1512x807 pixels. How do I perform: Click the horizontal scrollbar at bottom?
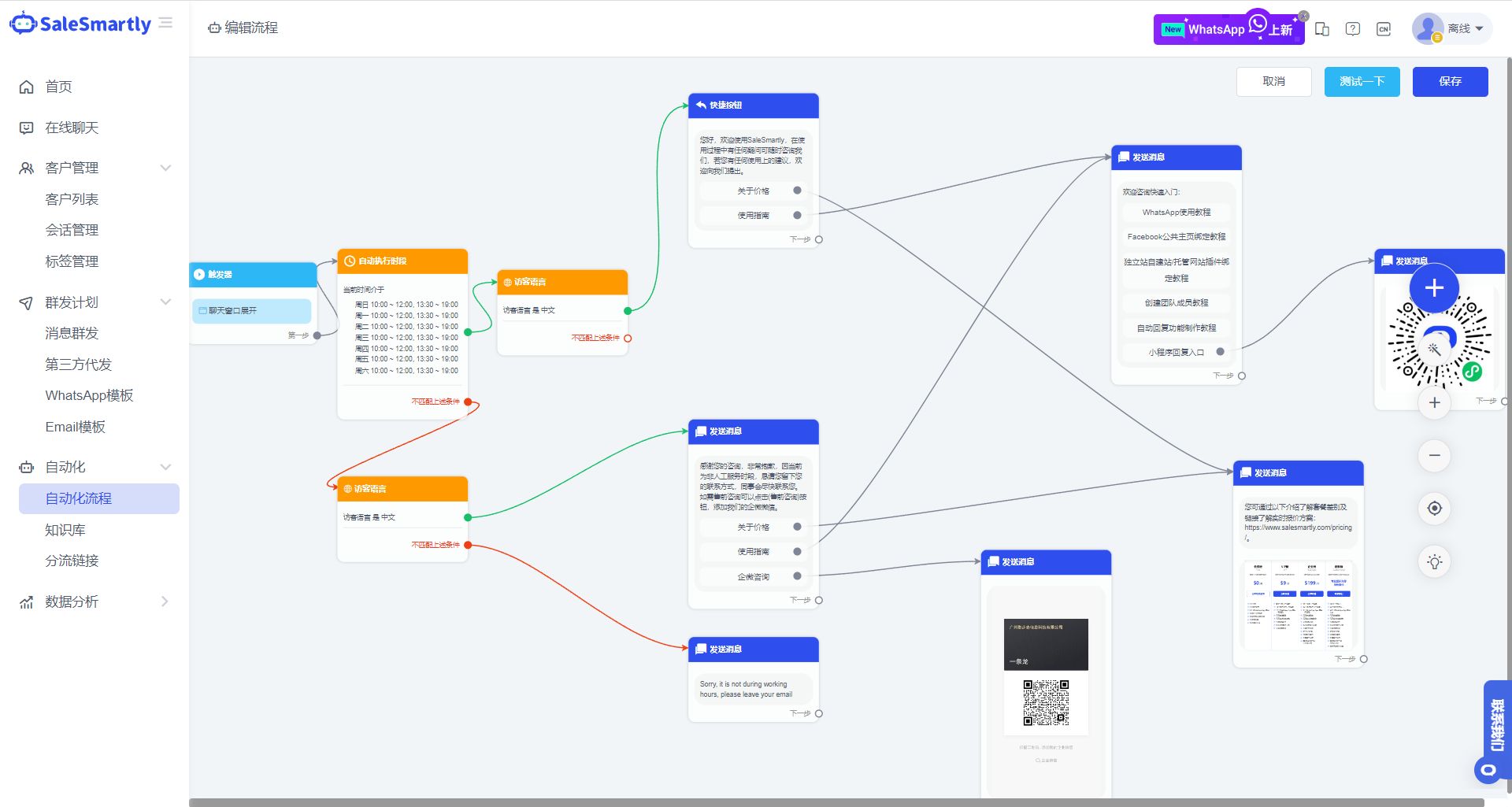point(836,803)
